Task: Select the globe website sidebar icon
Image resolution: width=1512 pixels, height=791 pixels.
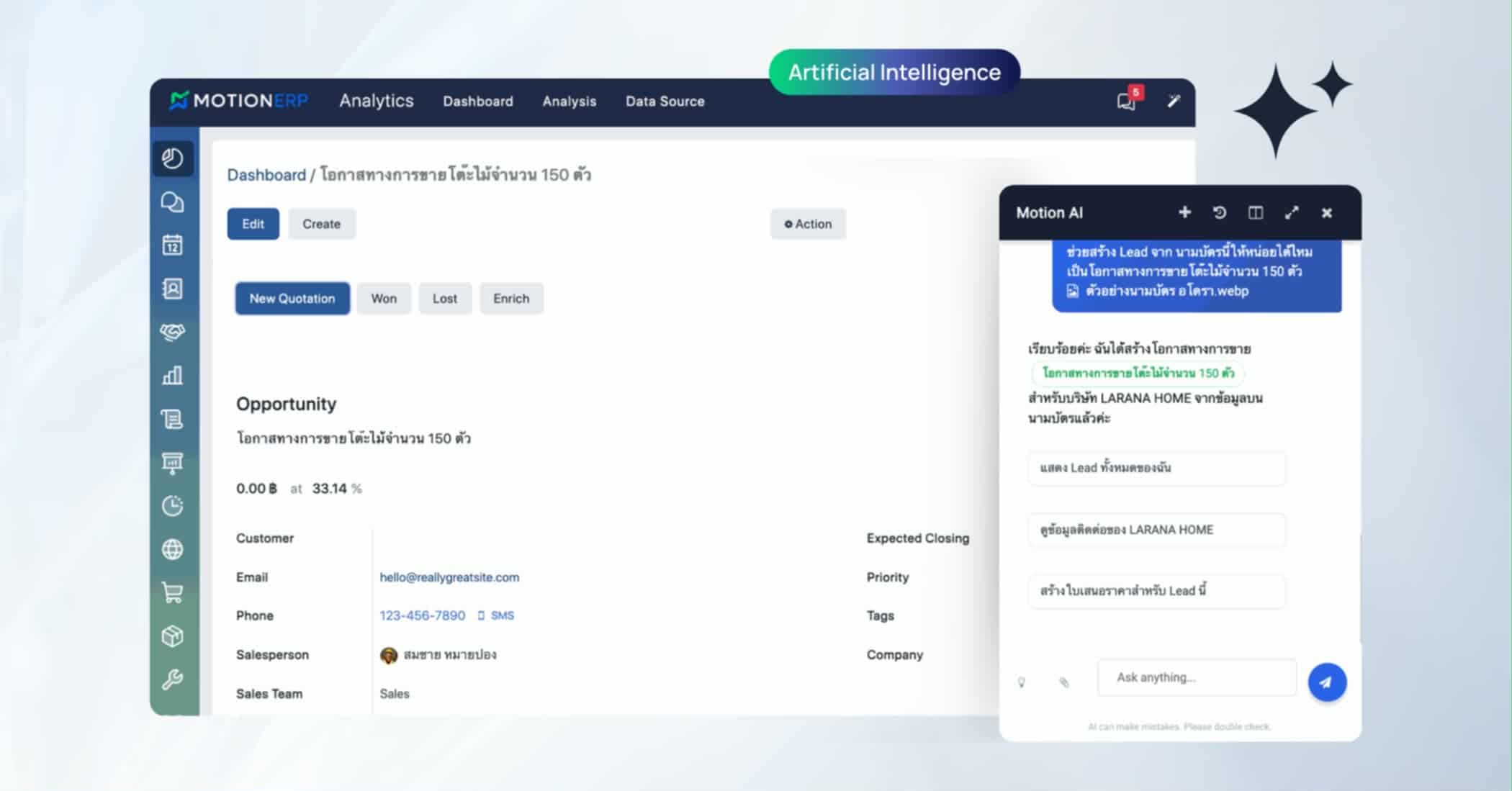Action: click(172, 550)
